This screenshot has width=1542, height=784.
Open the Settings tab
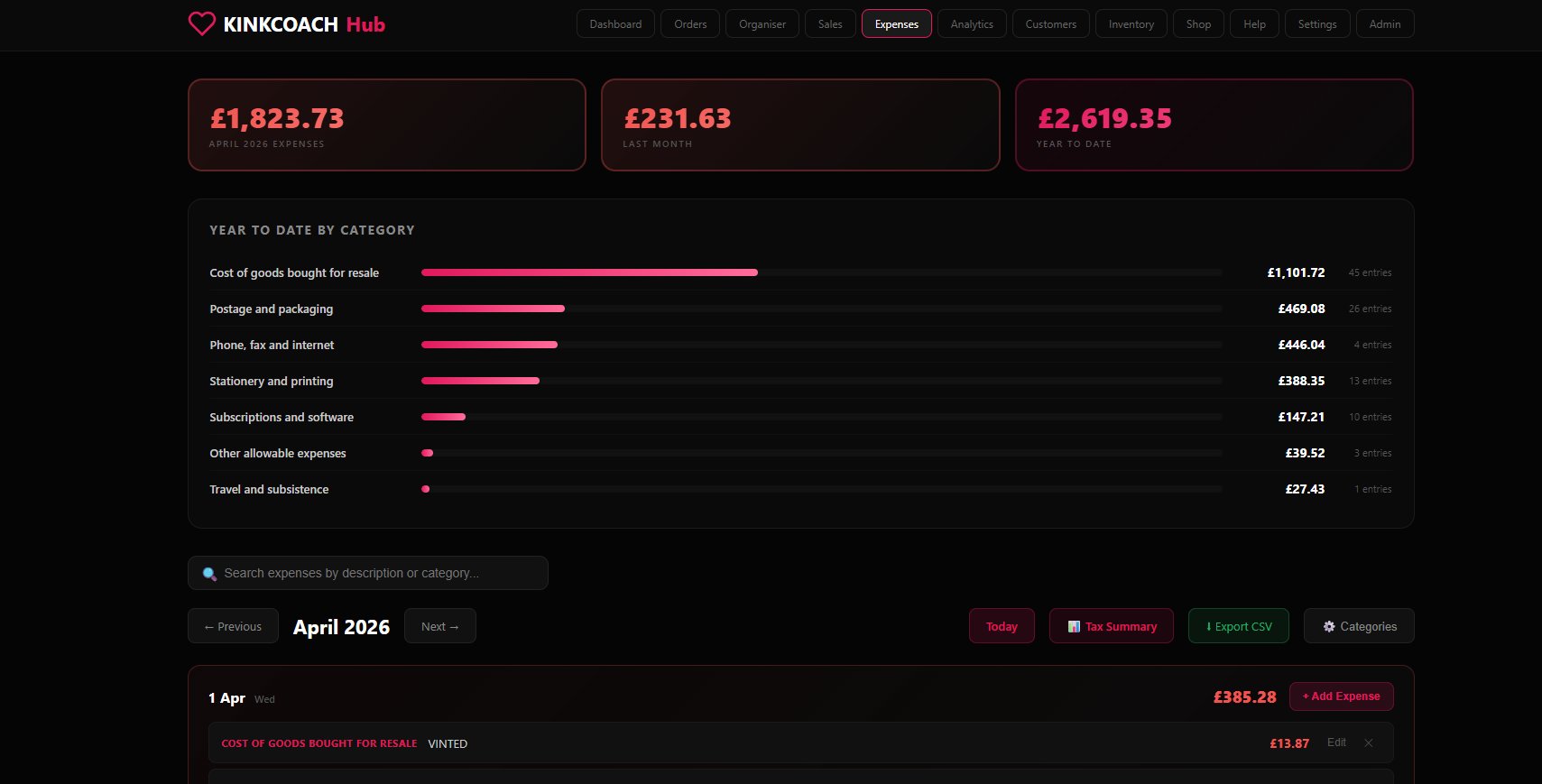1317,24
